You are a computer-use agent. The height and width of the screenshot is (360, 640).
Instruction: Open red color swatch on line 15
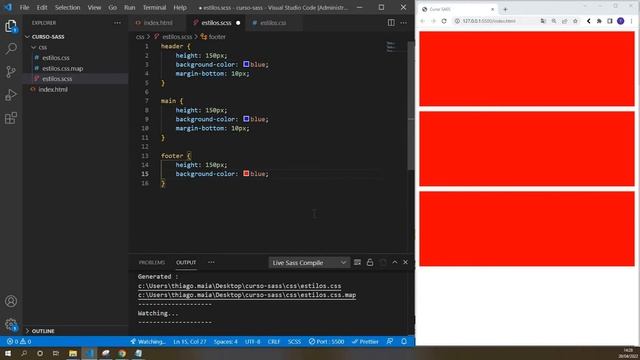tap(246, 173)
